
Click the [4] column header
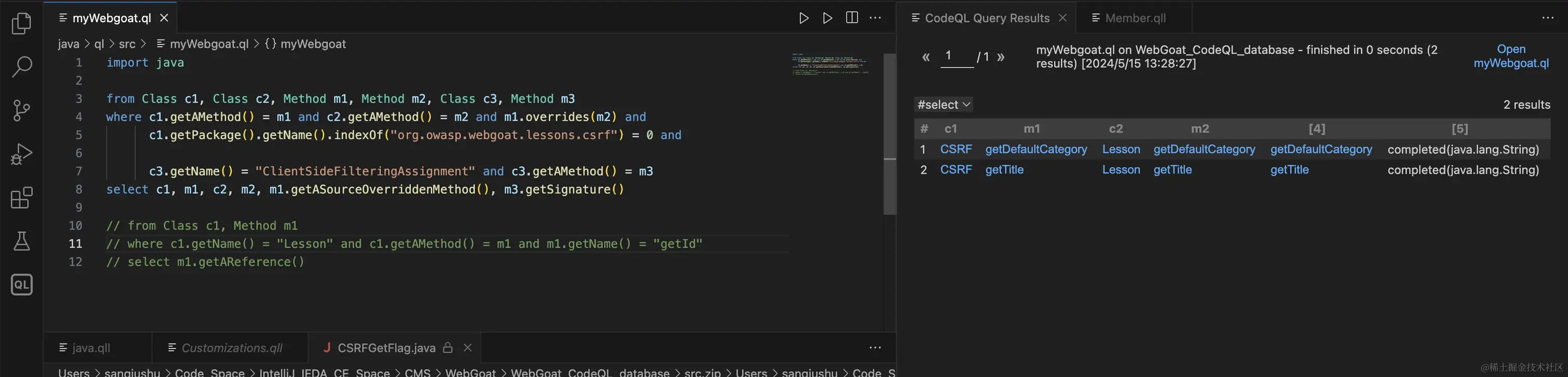pos(1317,129)
